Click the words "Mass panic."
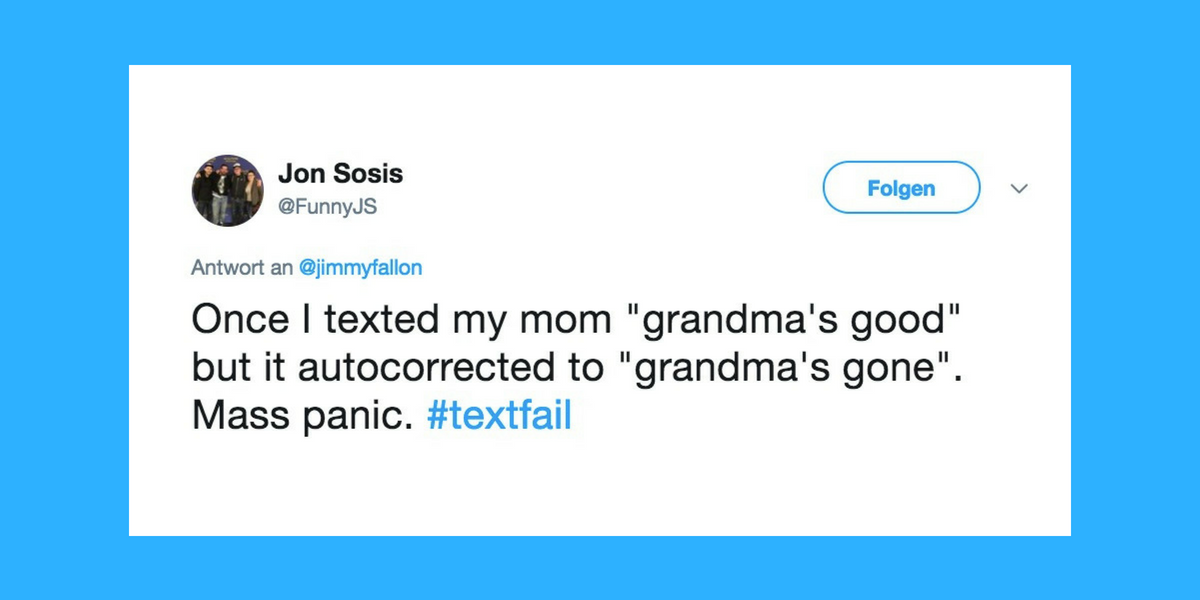 302,414
